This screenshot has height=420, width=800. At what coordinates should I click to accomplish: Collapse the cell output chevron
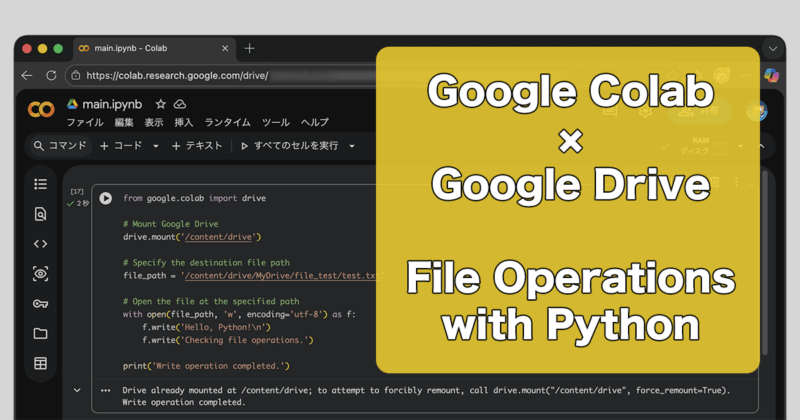coord(77,390)
